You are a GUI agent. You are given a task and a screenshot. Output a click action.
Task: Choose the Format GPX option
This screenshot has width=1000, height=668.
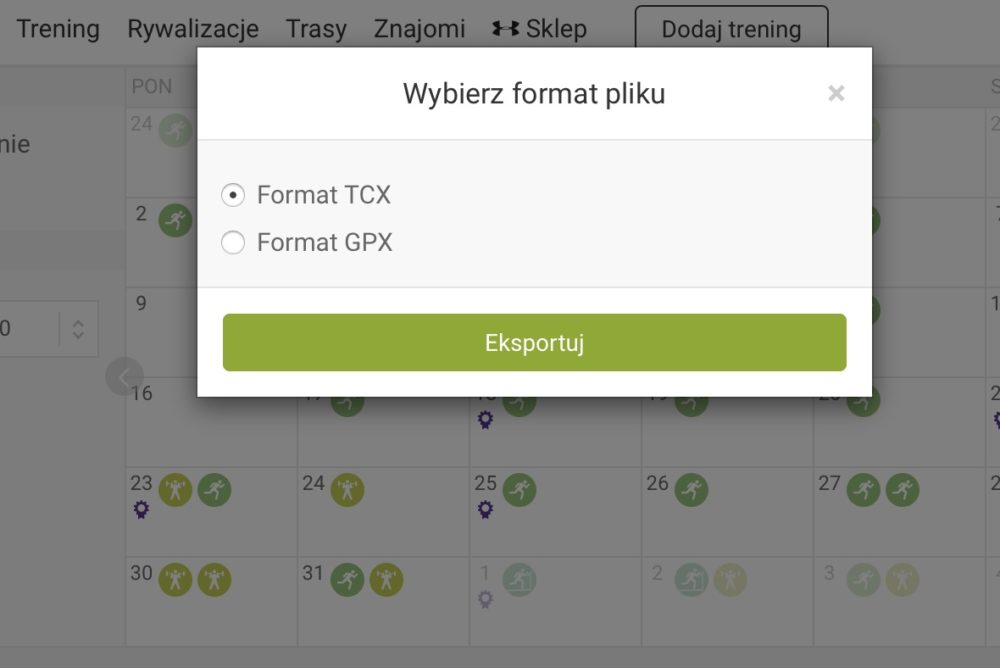[x=233, y=242]
